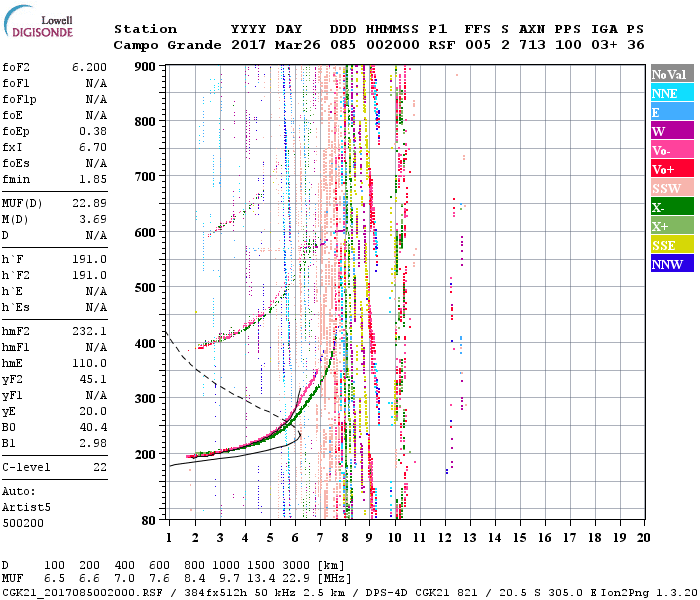Click the yE value 20.0
This screenshot has height=600, width=700.
[x=93, y=412]
